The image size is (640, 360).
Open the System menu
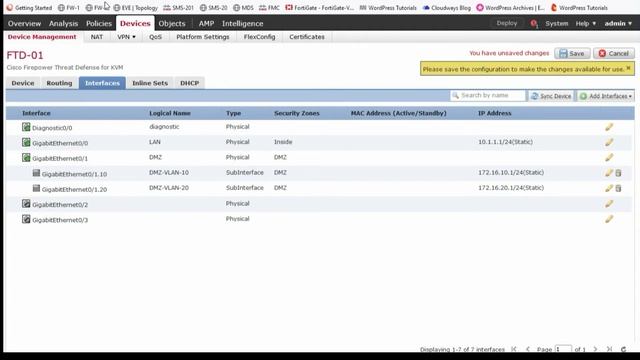tap(557, 24)
